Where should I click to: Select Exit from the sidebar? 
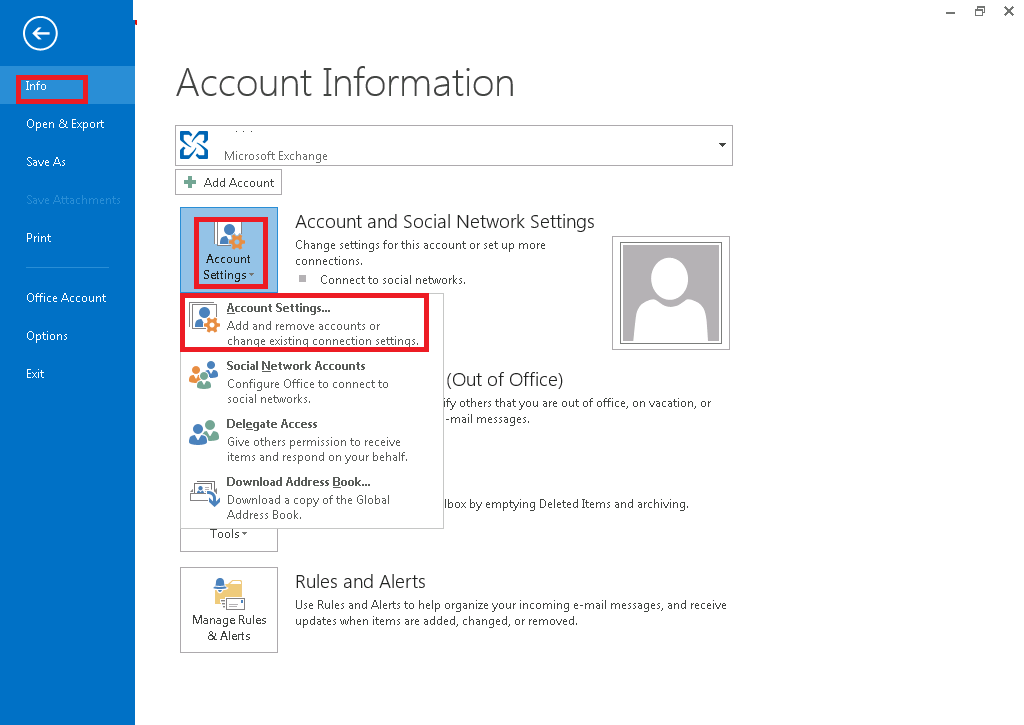[x=35, y=373]
